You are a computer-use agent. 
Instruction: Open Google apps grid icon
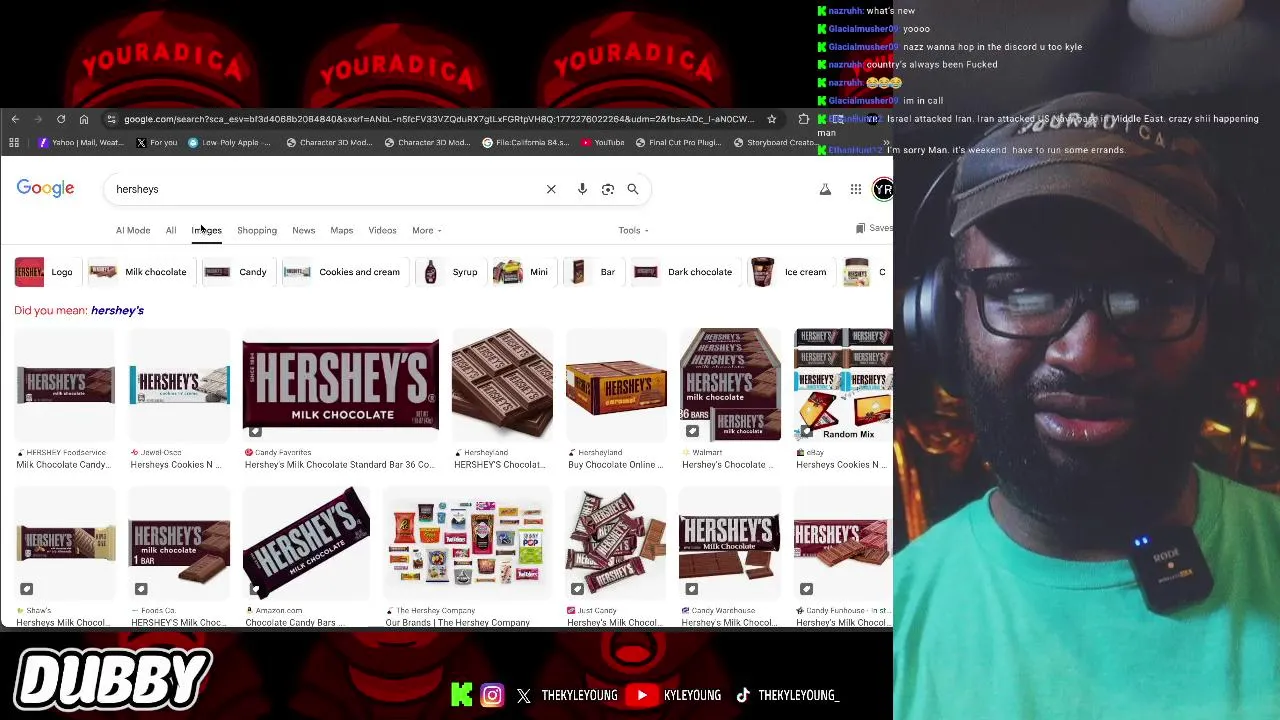coord(856,189)
